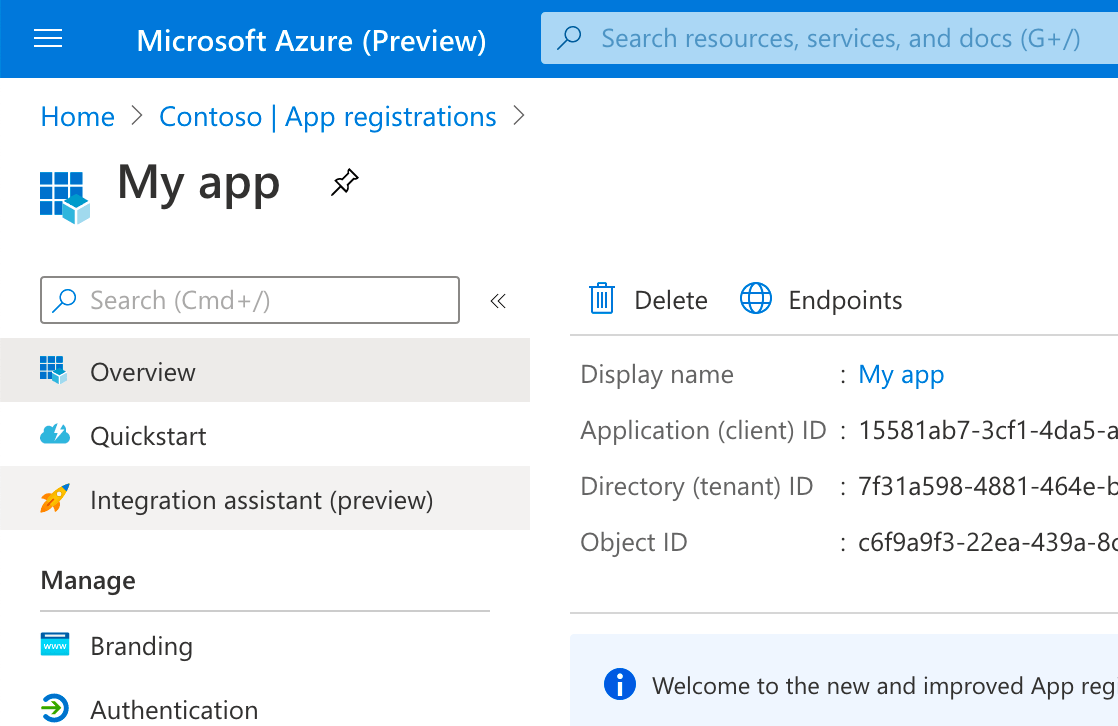Focus the sidebar Search (Cmd+/) field
Screen dimensions: 1118x726
point(250,300)
